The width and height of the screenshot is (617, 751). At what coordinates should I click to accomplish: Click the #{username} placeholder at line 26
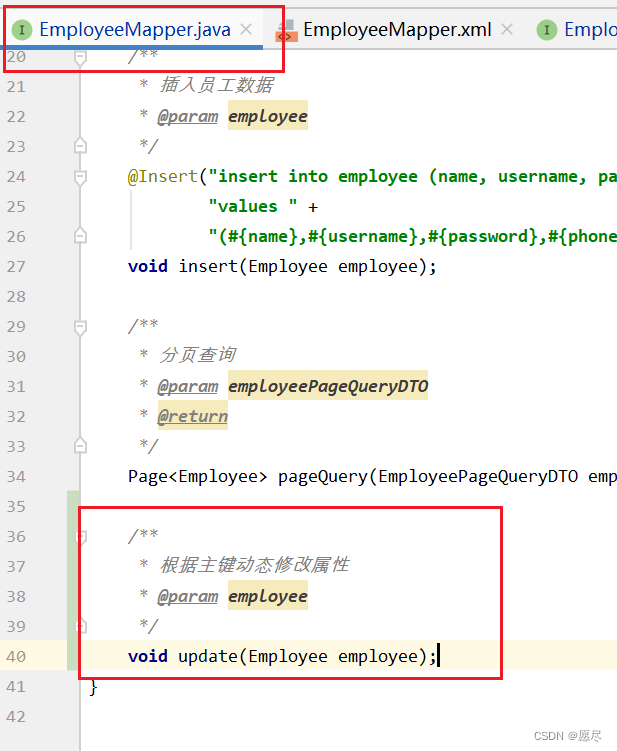[x=363, y=237]
